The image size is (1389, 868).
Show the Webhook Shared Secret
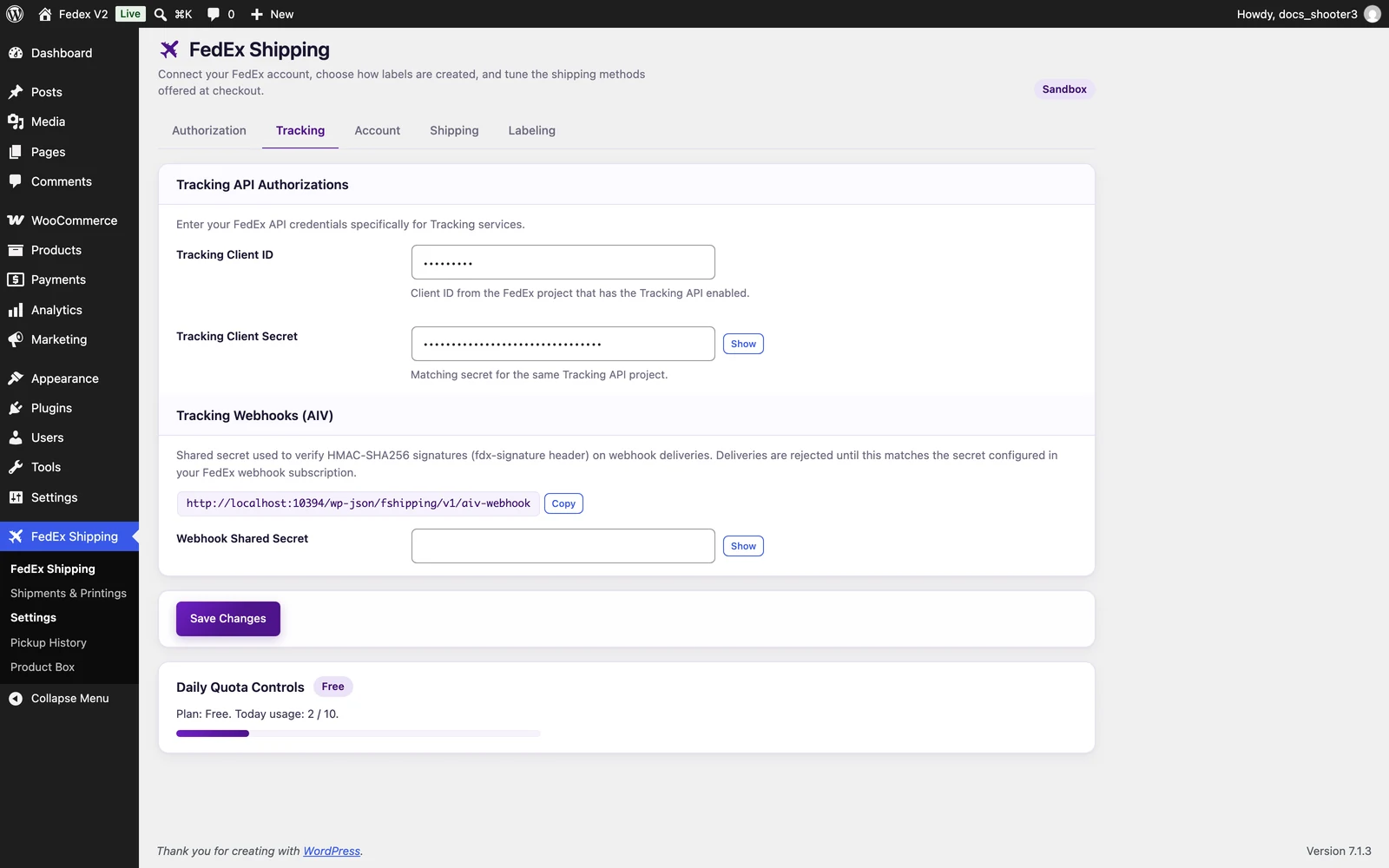tap(743, 546)
